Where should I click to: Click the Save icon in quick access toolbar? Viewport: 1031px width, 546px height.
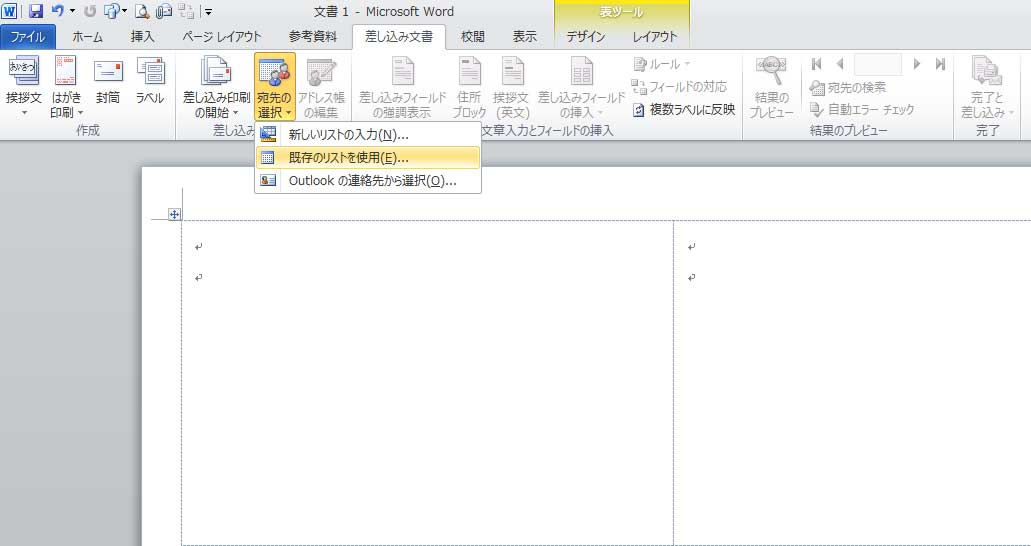pyautogui.click(x=36, y=12)
